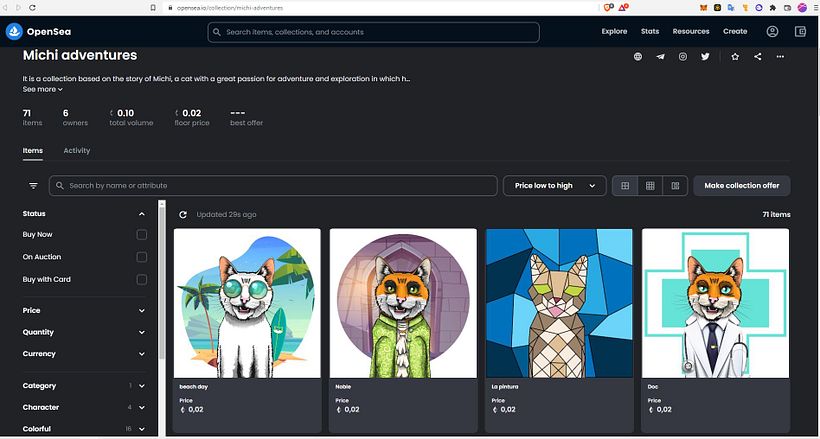
Task: Open the Noble cat thumbnail
Action: [x=403, y=303]
